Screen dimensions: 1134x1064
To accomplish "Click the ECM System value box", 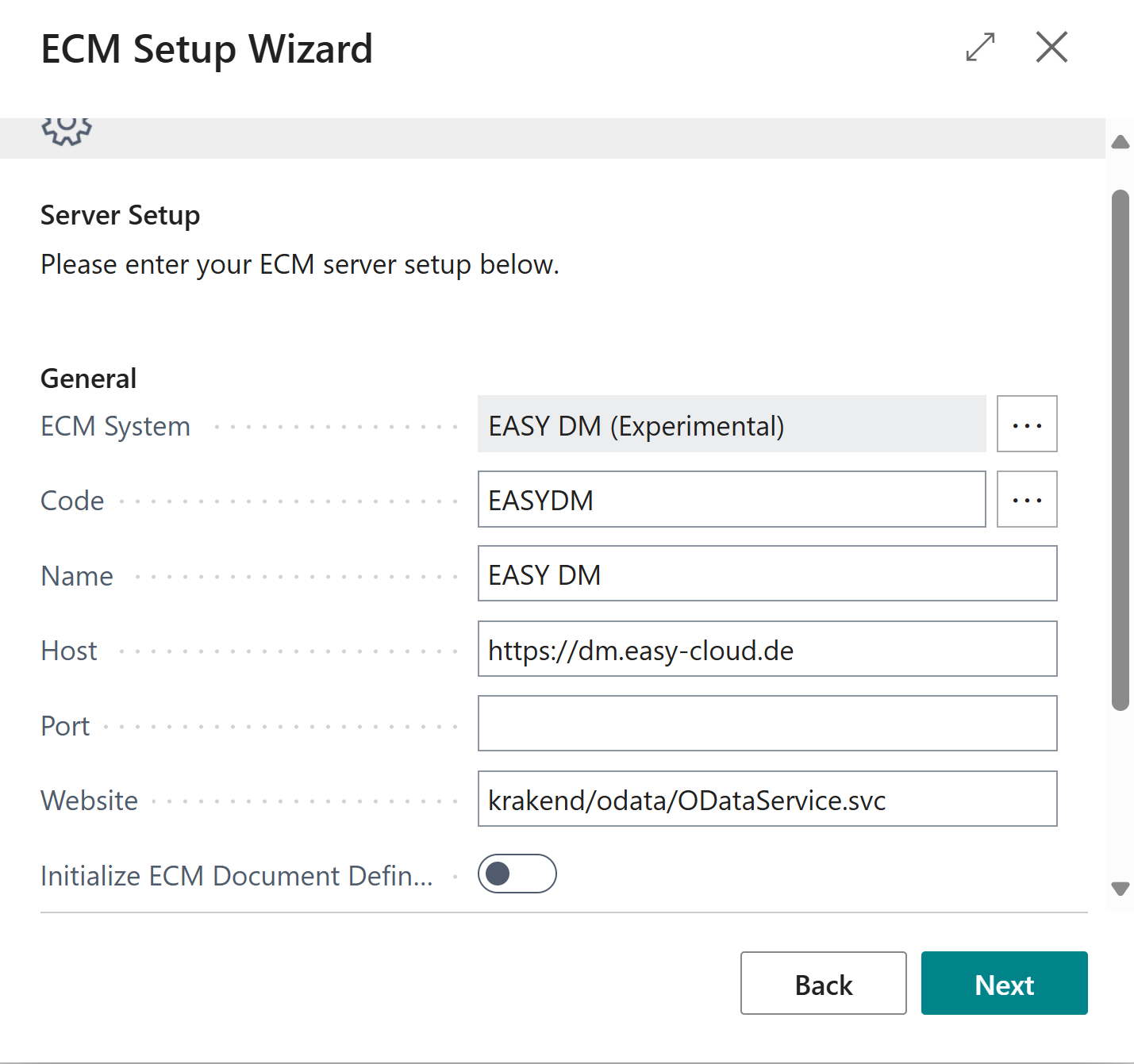I will tap(731, 424).
